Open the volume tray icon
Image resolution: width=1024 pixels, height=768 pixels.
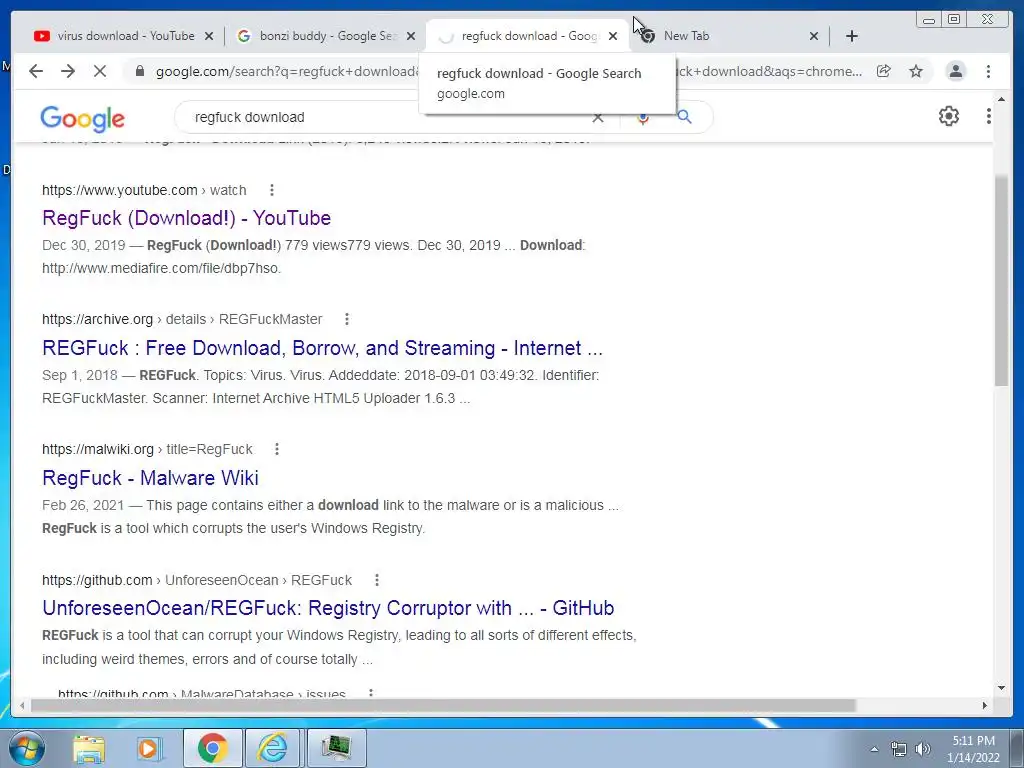[923, 750]
